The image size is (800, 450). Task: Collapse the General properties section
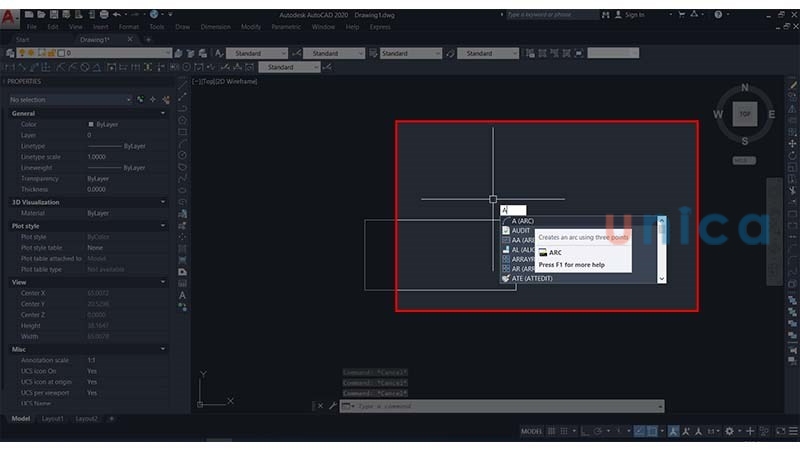pos(163,113)
